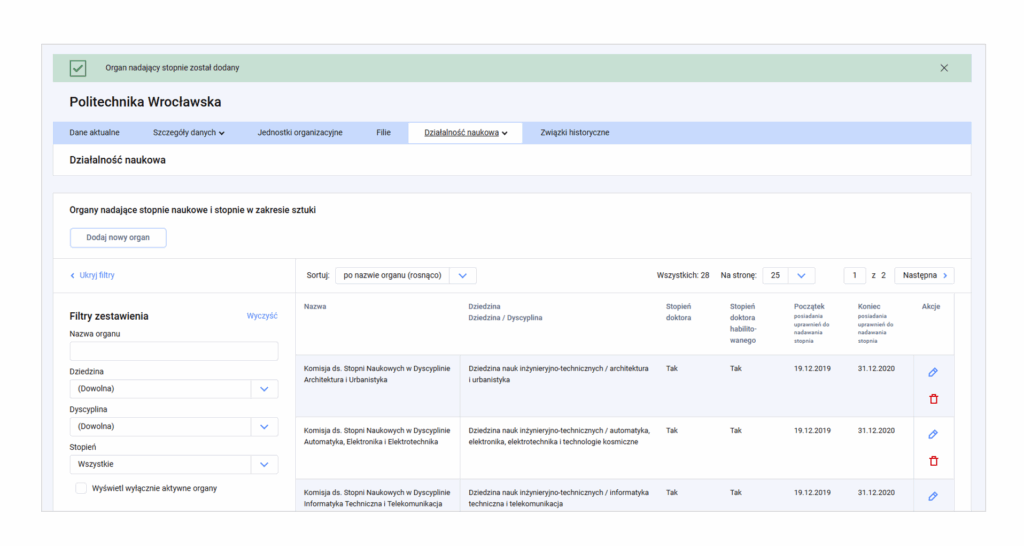Clear filters with 'Wyczyść' link
Viewport: 1024px width, 546px height.
(262, 316)
